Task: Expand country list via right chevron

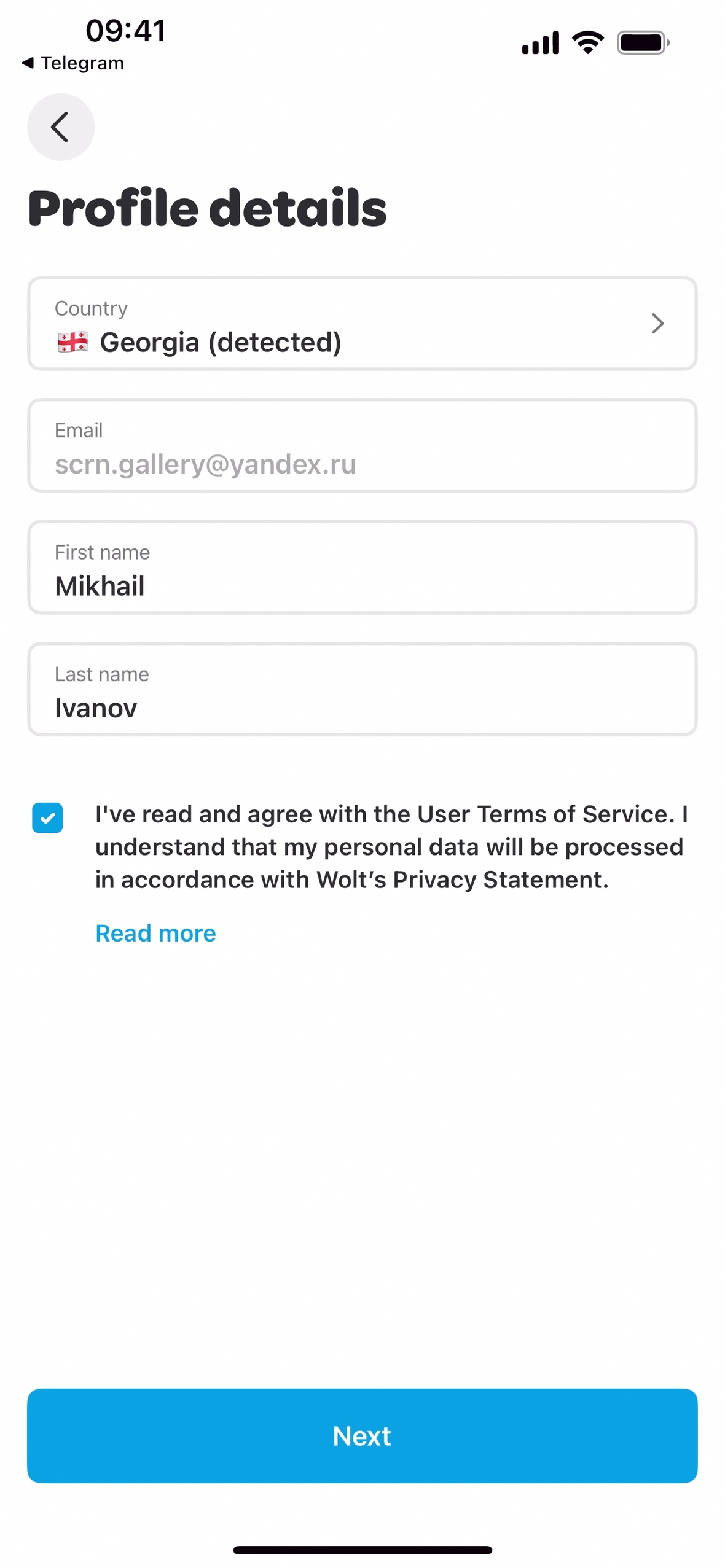Action: tap(657, 323)
